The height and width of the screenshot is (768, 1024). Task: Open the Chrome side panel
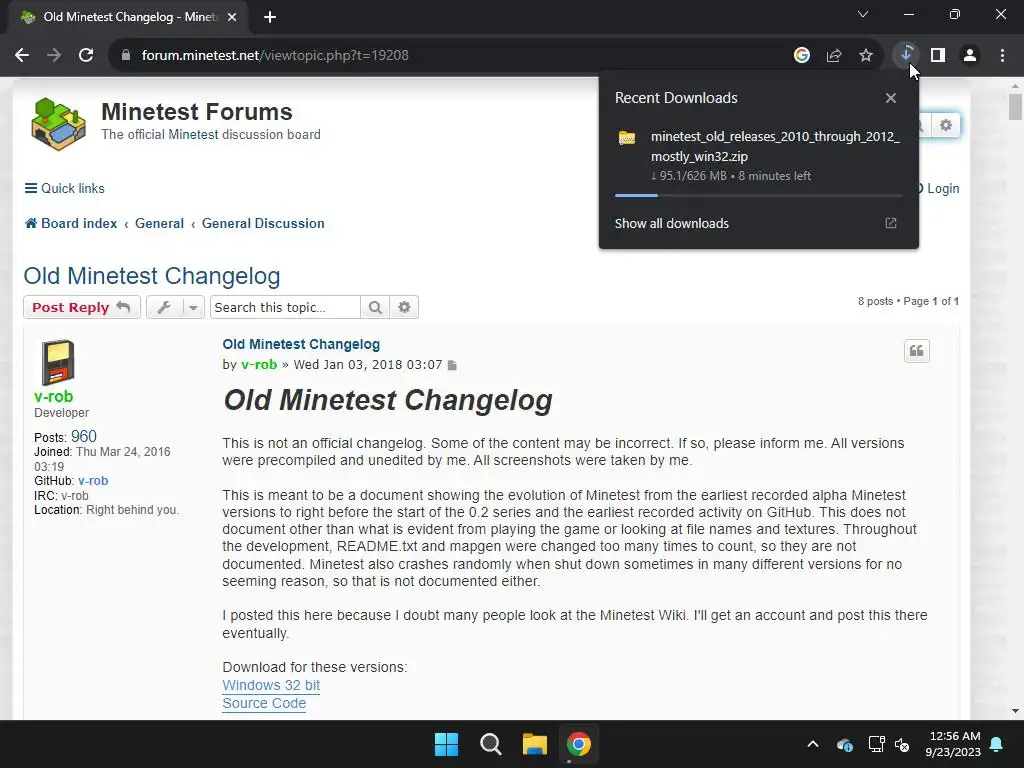point(938,56)
